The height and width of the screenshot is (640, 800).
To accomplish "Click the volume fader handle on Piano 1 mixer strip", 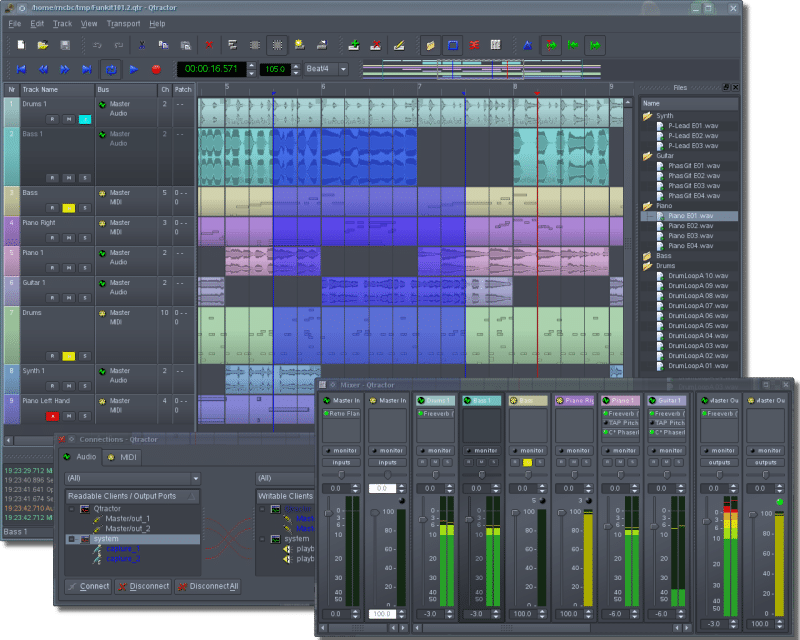I will point(608,526).
